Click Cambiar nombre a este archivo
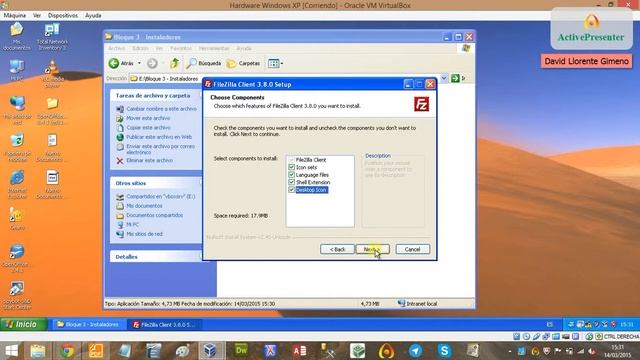Screen dimensions: 640x360 161,109
